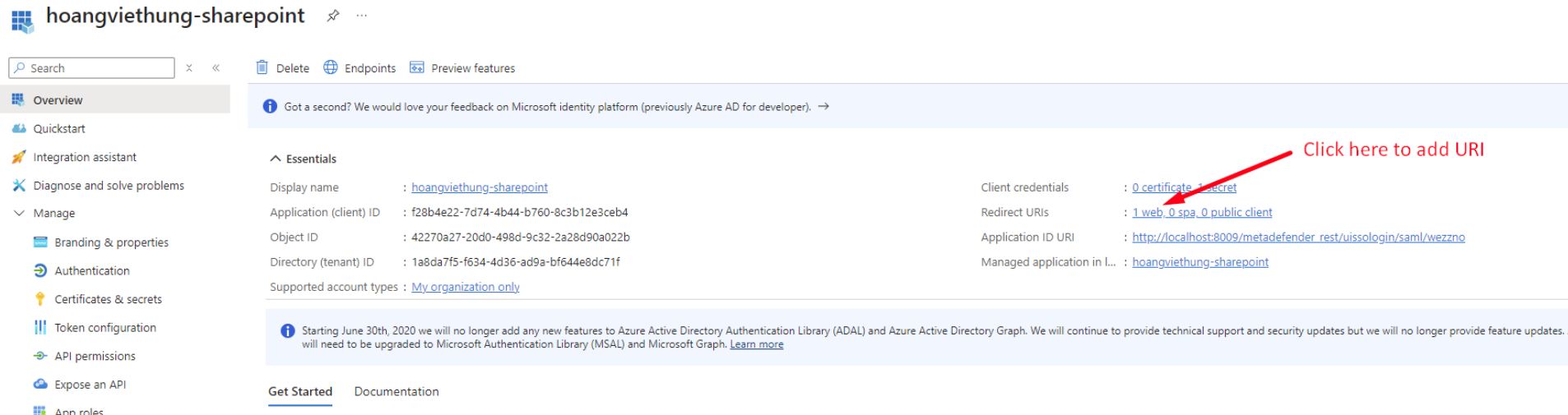Clear the search with the X icon
1568x415 pixels.
point(189,68)
